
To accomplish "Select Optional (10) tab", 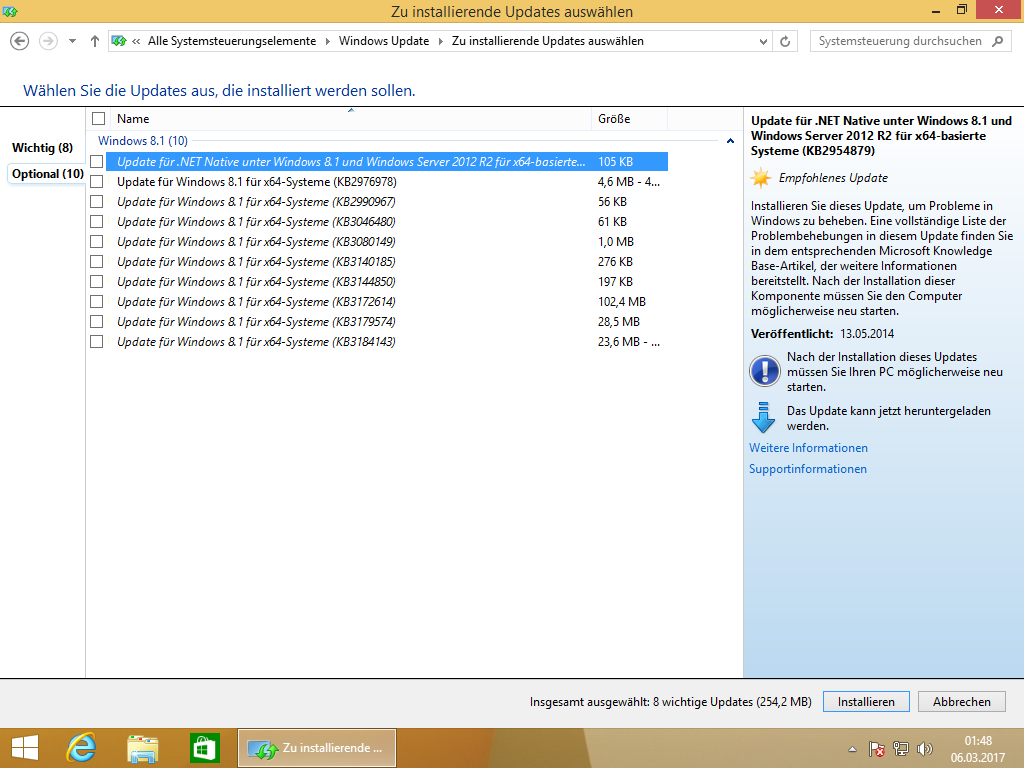I will tap(48, 174).
